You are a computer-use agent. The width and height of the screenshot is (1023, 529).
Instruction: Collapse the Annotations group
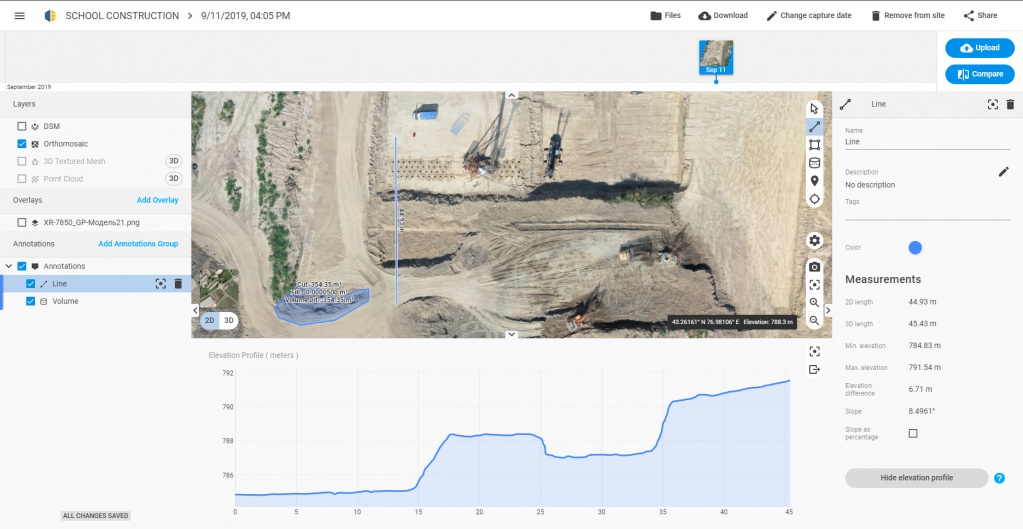click(9, 266)
